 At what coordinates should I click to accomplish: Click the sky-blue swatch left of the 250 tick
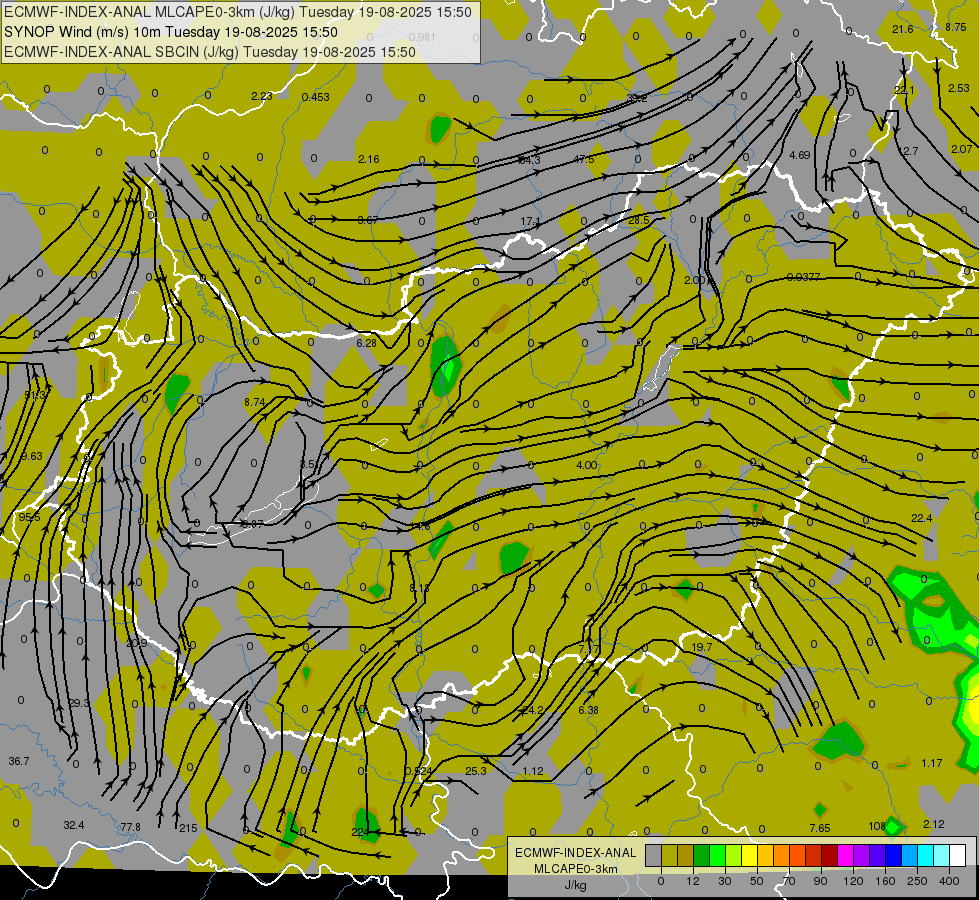[x=910, y=856]
